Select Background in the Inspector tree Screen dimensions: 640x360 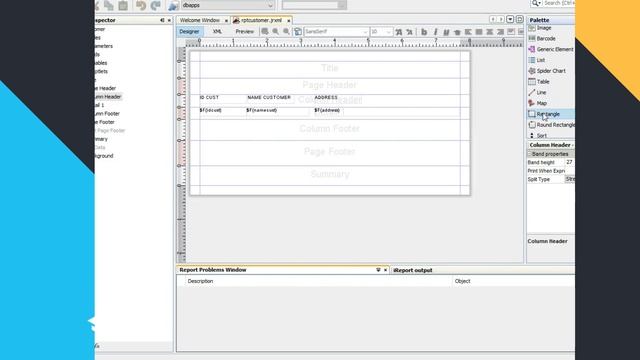click(104, 156)
